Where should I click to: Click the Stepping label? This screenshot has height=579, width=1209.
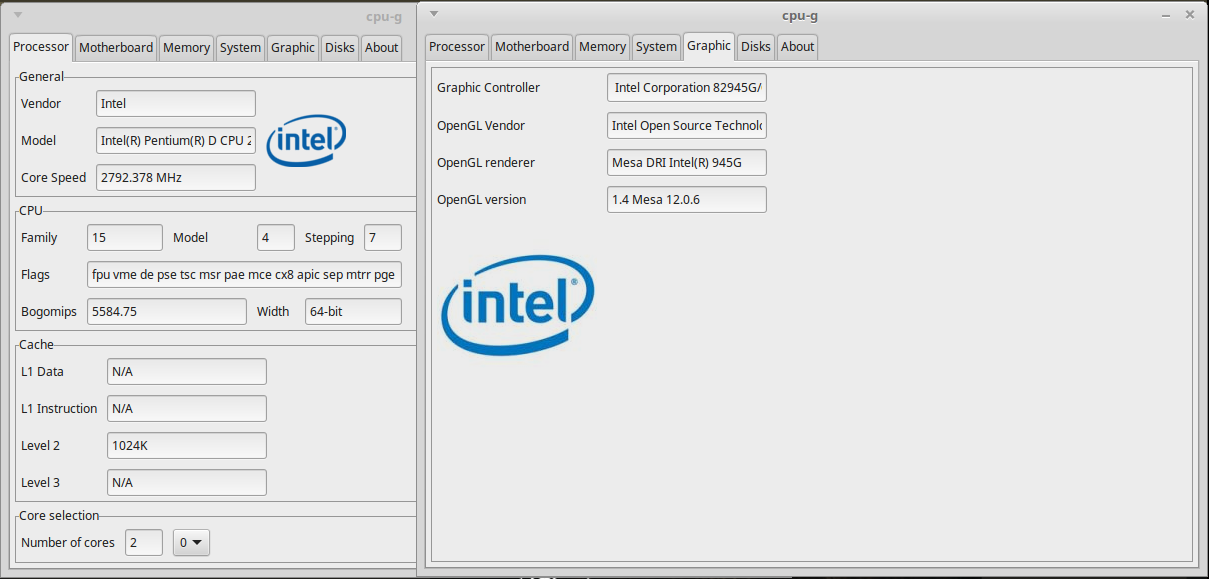click(x=329, y=238)
